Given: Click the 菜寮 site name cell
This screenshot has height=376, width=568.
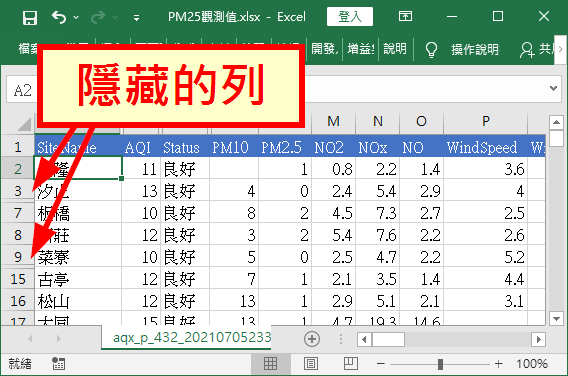Looking at the screenshot, I should [78, 257].
